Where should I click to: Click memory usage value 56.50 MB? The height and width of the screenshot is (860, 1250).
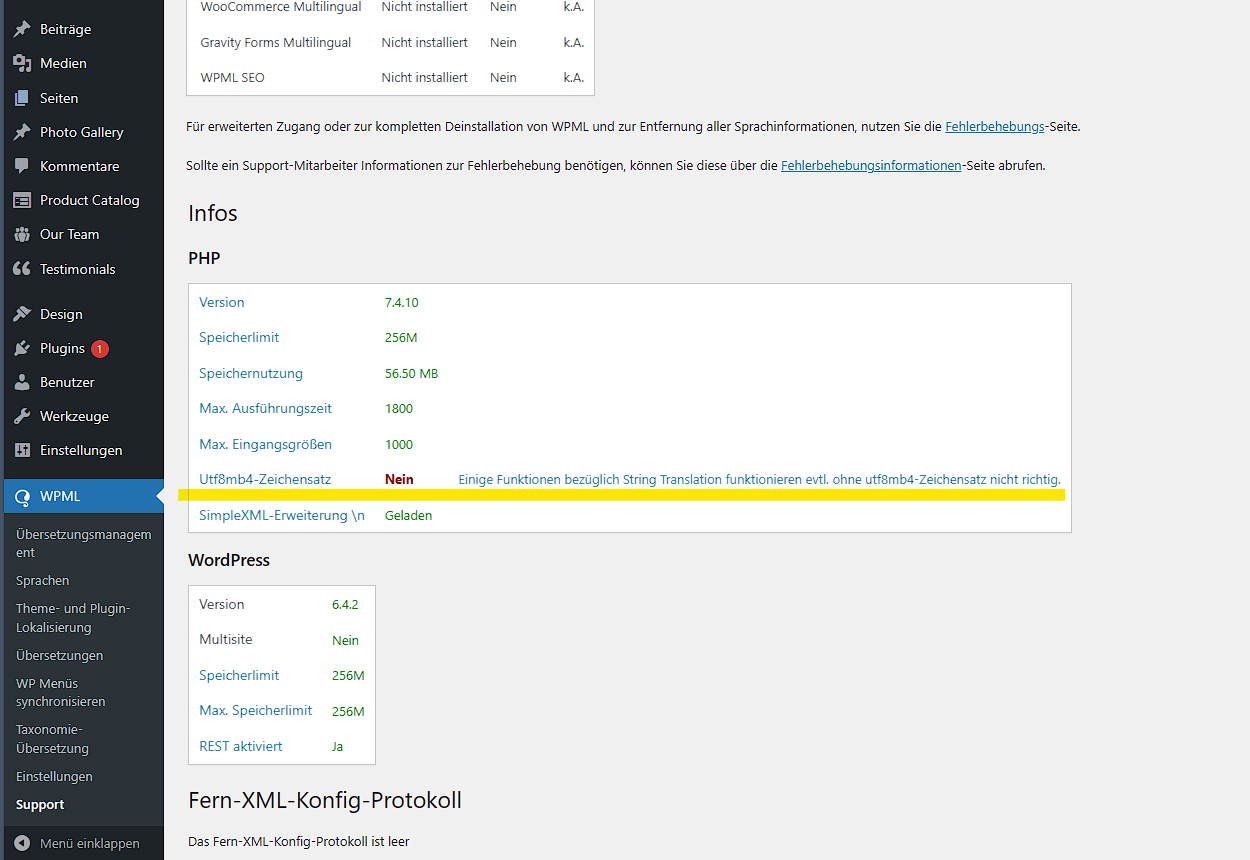[411, 374]
